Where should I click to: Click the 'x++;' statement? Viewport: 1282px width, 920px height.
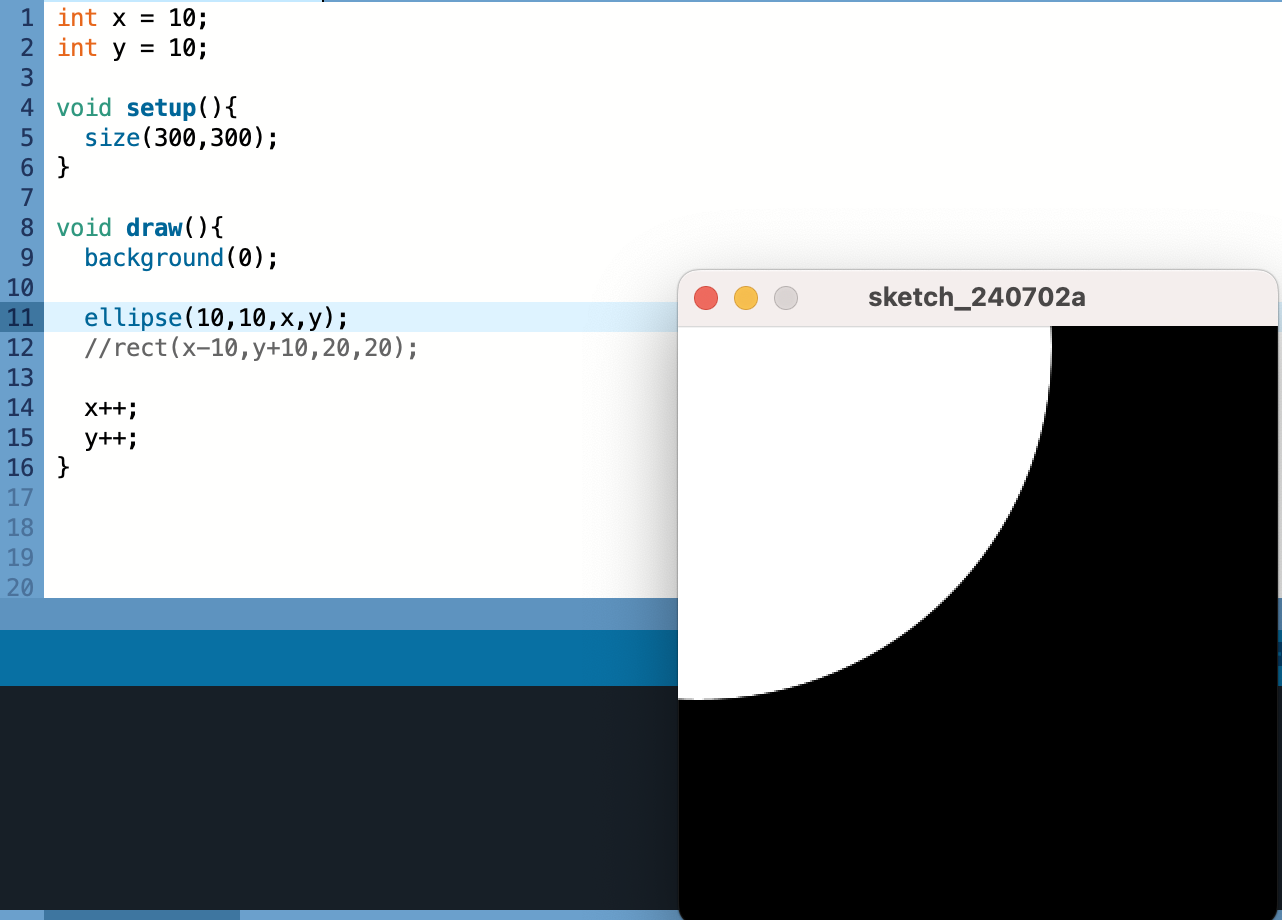coord(112,408)
